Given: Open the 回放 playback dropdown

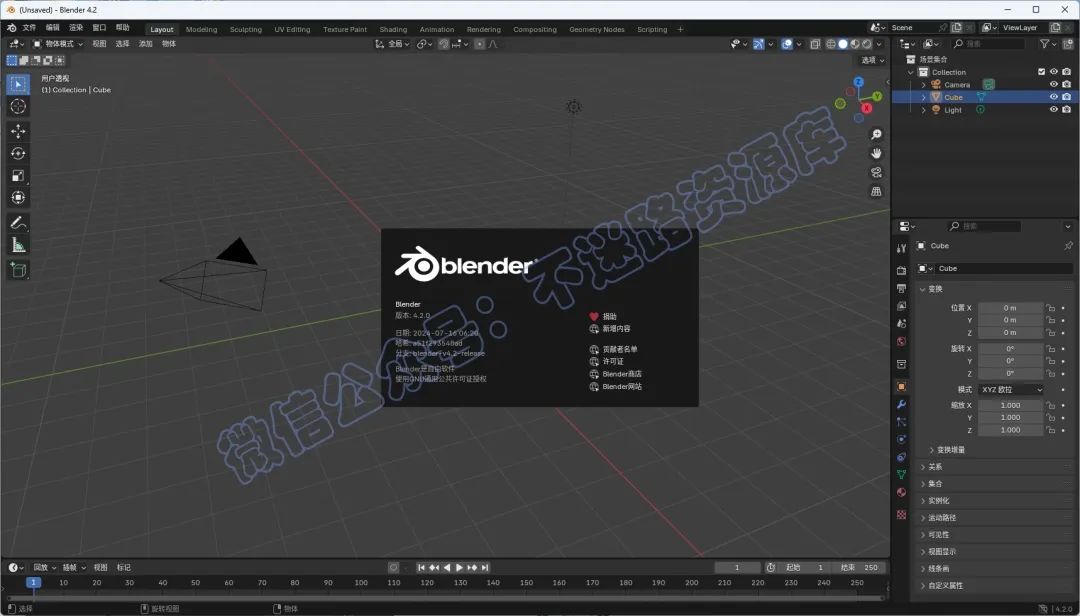Looking at the screenshot, I should point(45,567).
